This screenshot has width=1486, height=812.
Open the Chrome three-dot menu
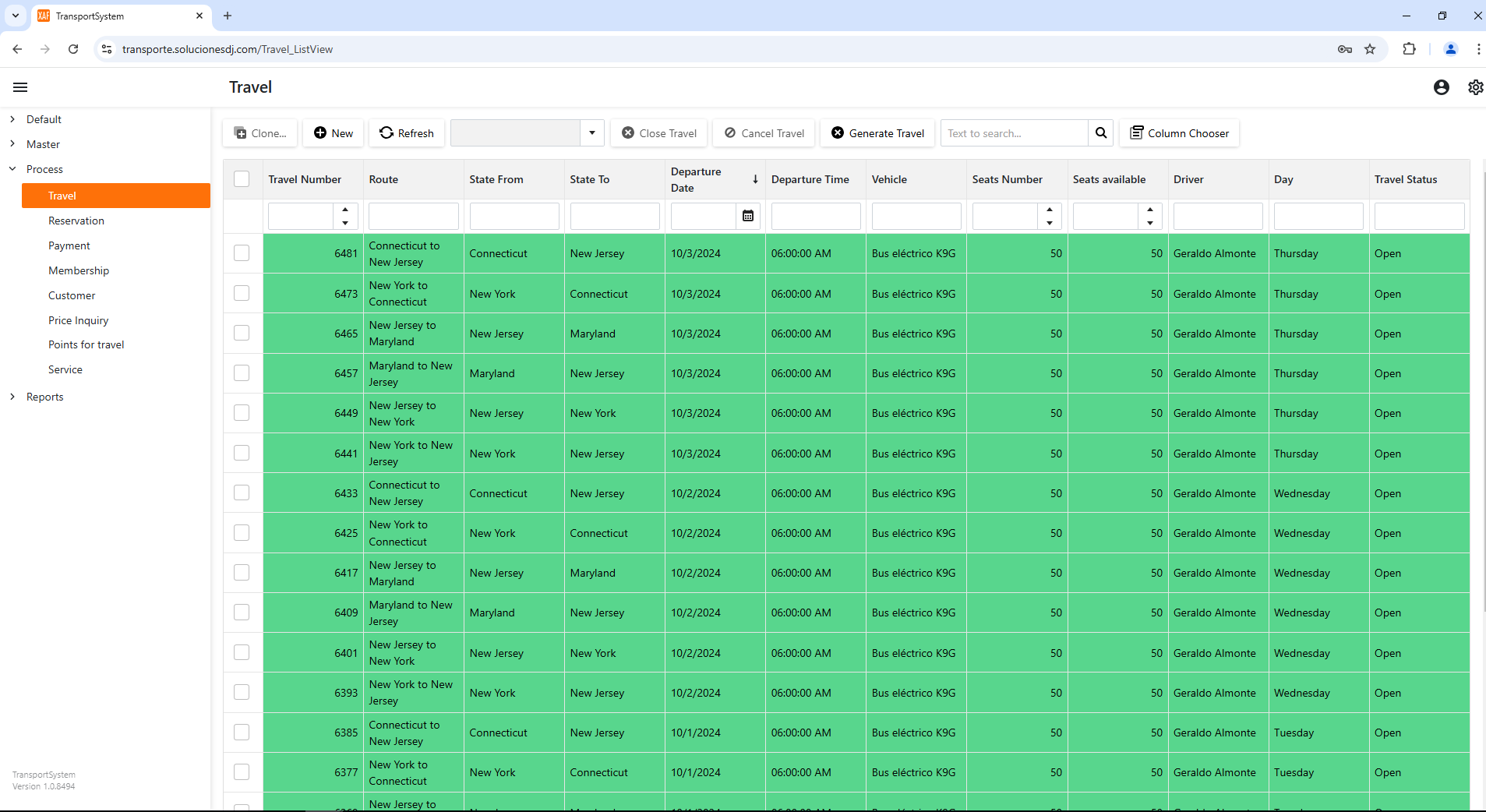click(x=1478, y=49)
